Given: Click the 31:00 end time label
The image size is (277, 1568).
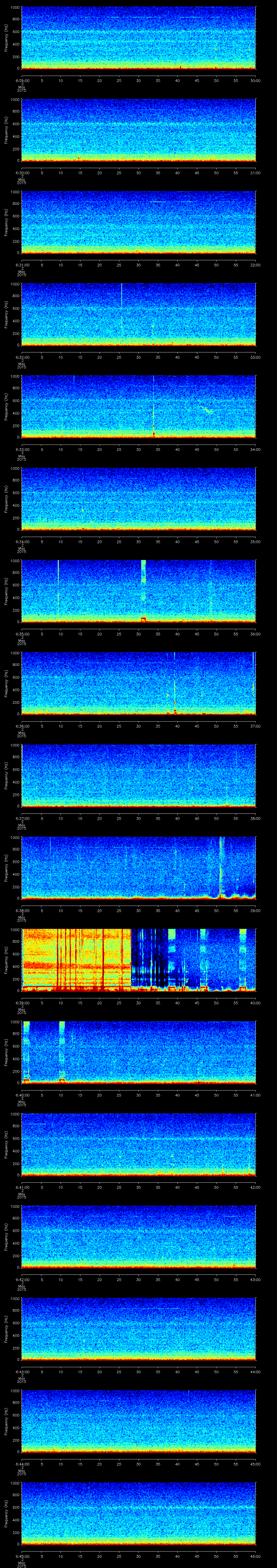Looking at the screenshot, I should pos(255,173).
